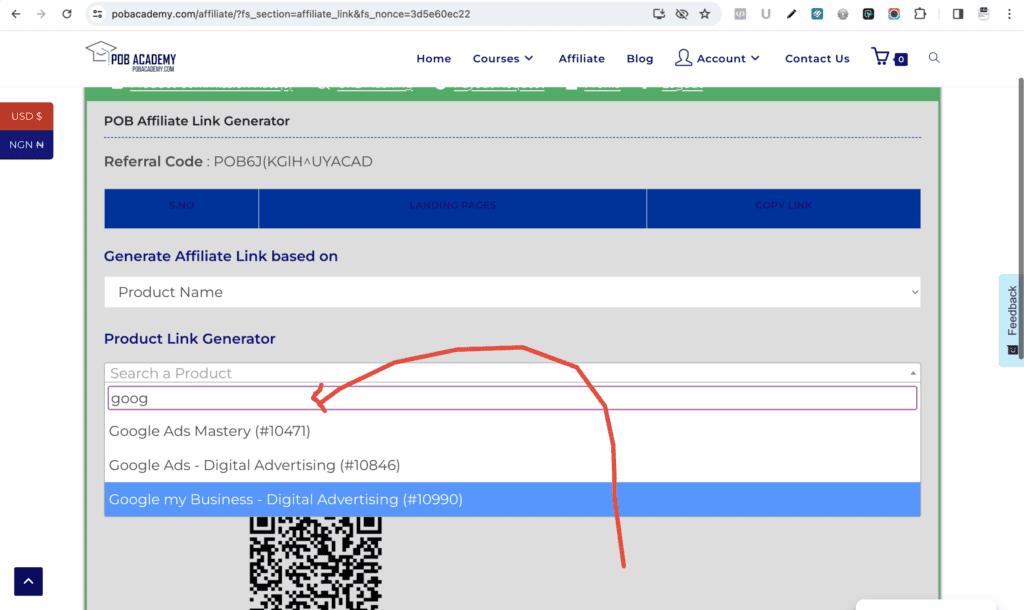Open the shopping cart
The width and height of the screenshot is (1024, 610).
(x=889, y=57)
